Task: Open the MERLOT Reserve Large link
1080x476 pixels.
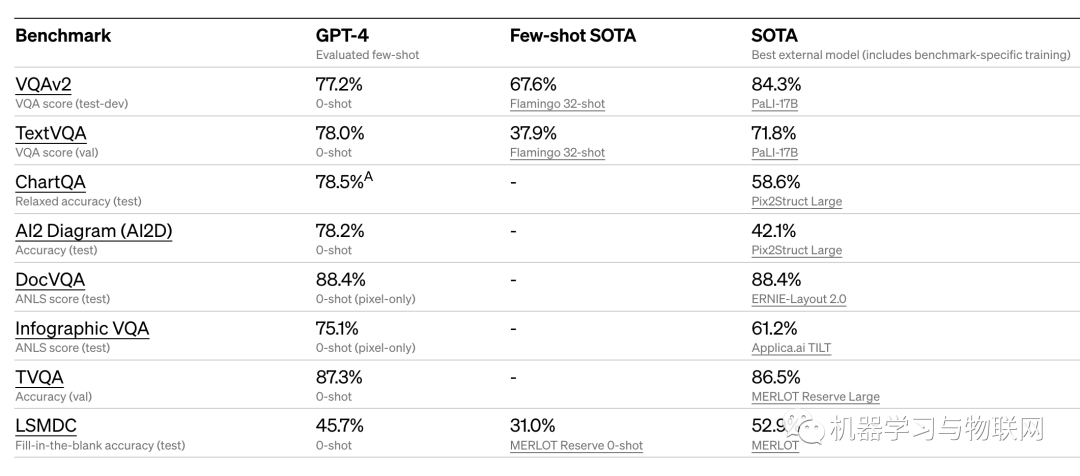Action: click(x=816, y=397)
